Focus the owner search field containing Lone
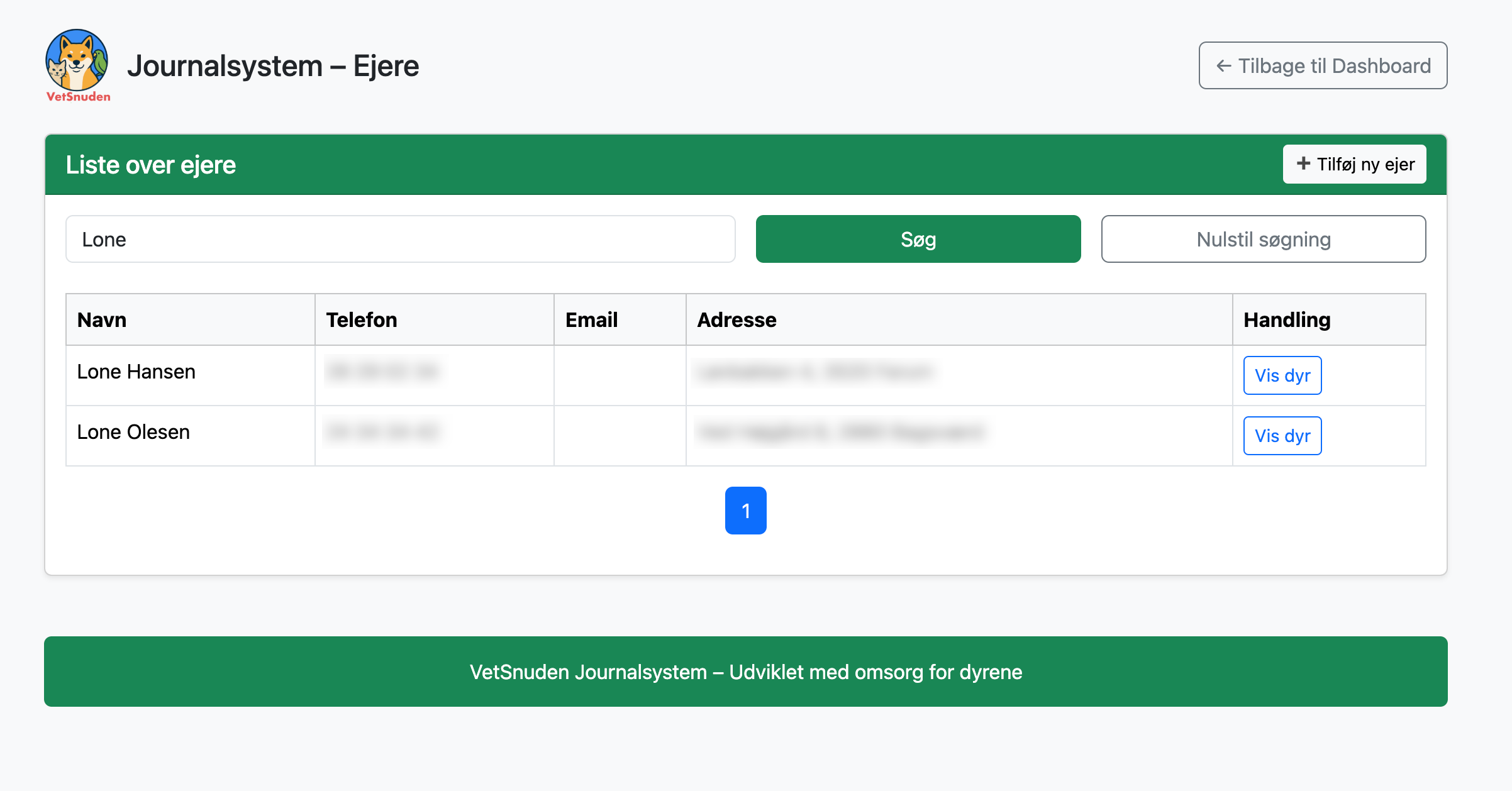Image resolution: width=1512 pixels, height=791 pixels. coord(401,239)
